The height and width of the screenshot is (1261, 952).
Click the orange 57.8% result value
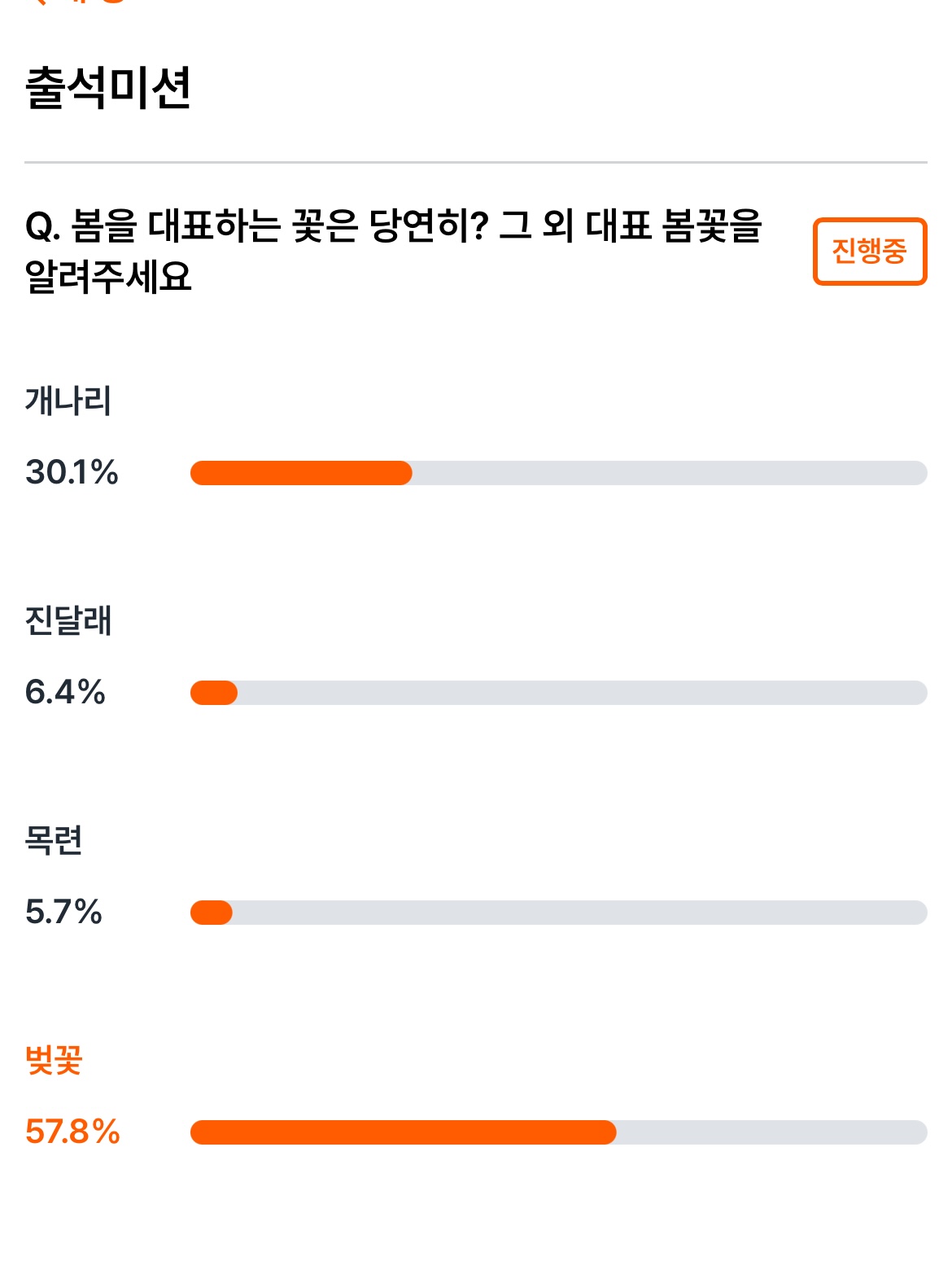point(72,1132)
